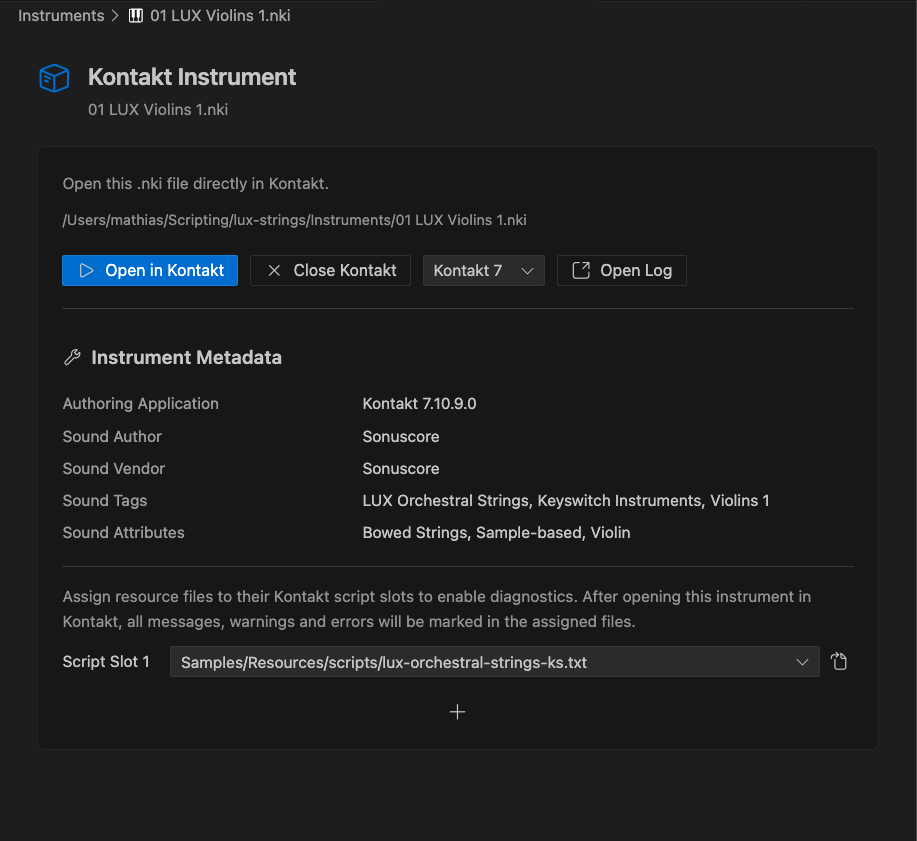Click the Kontakt 7.10.9.0 value
The width and height of the screenshot is (917, 841).
click(x=419, y=404)
